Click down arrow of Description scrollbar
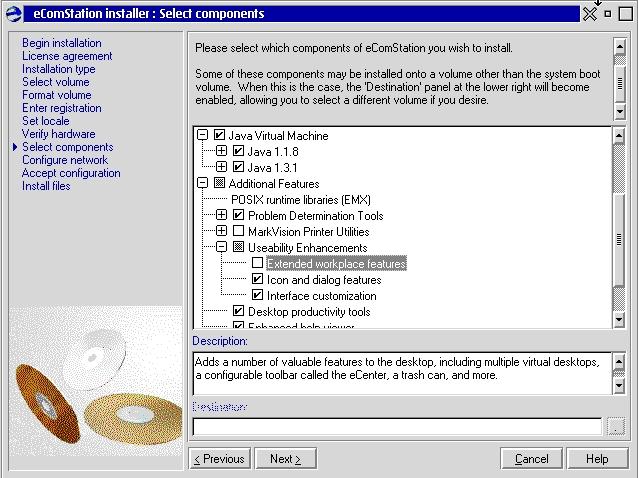638x478 pixels. tap(618, 385)
